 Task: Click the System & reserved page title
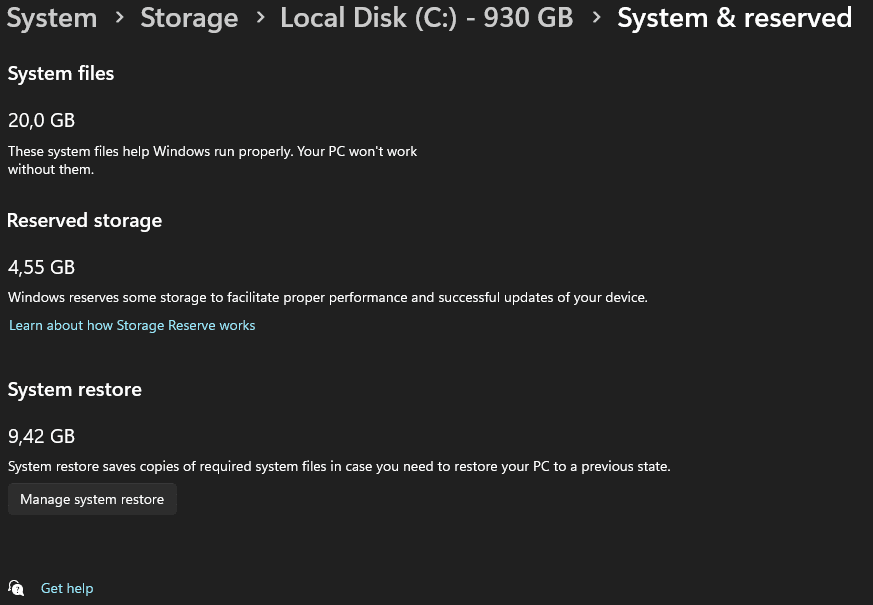point(734,18)
